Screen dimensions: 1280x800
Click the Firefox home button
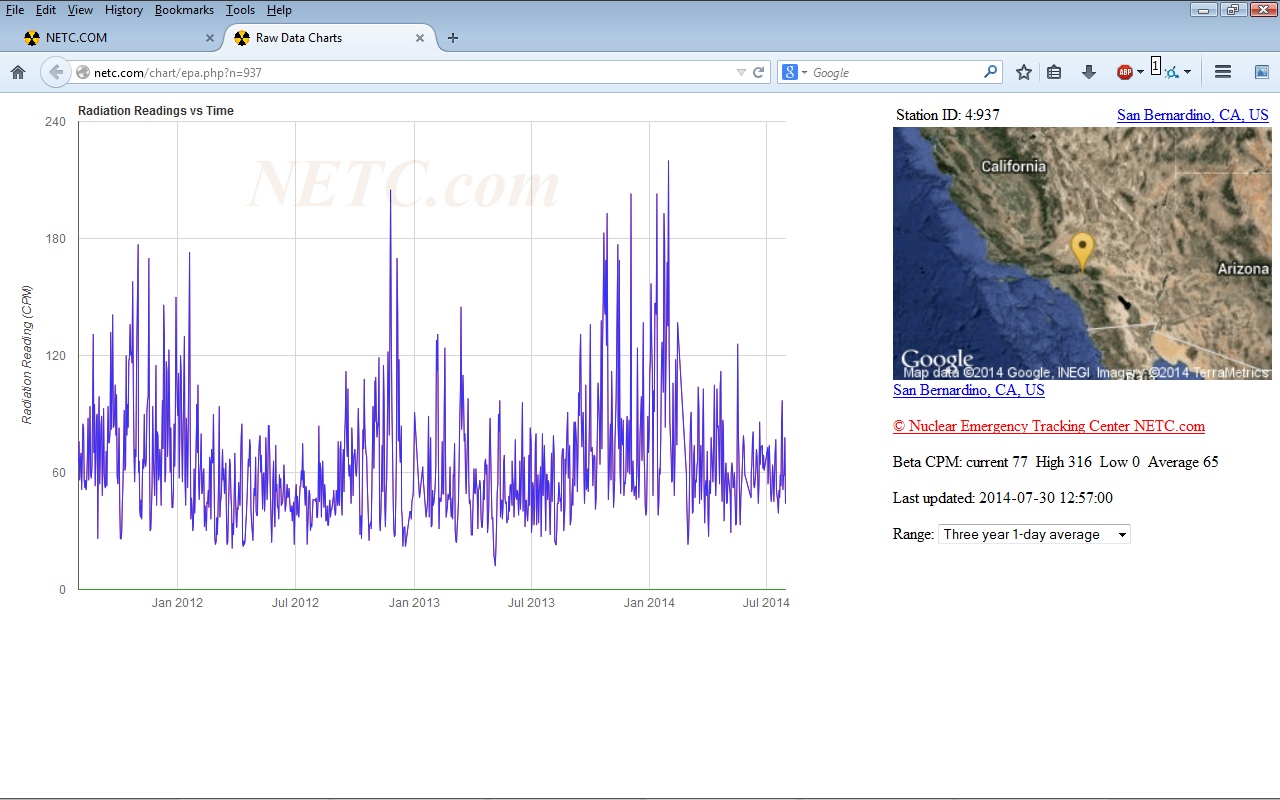[18, 72]
